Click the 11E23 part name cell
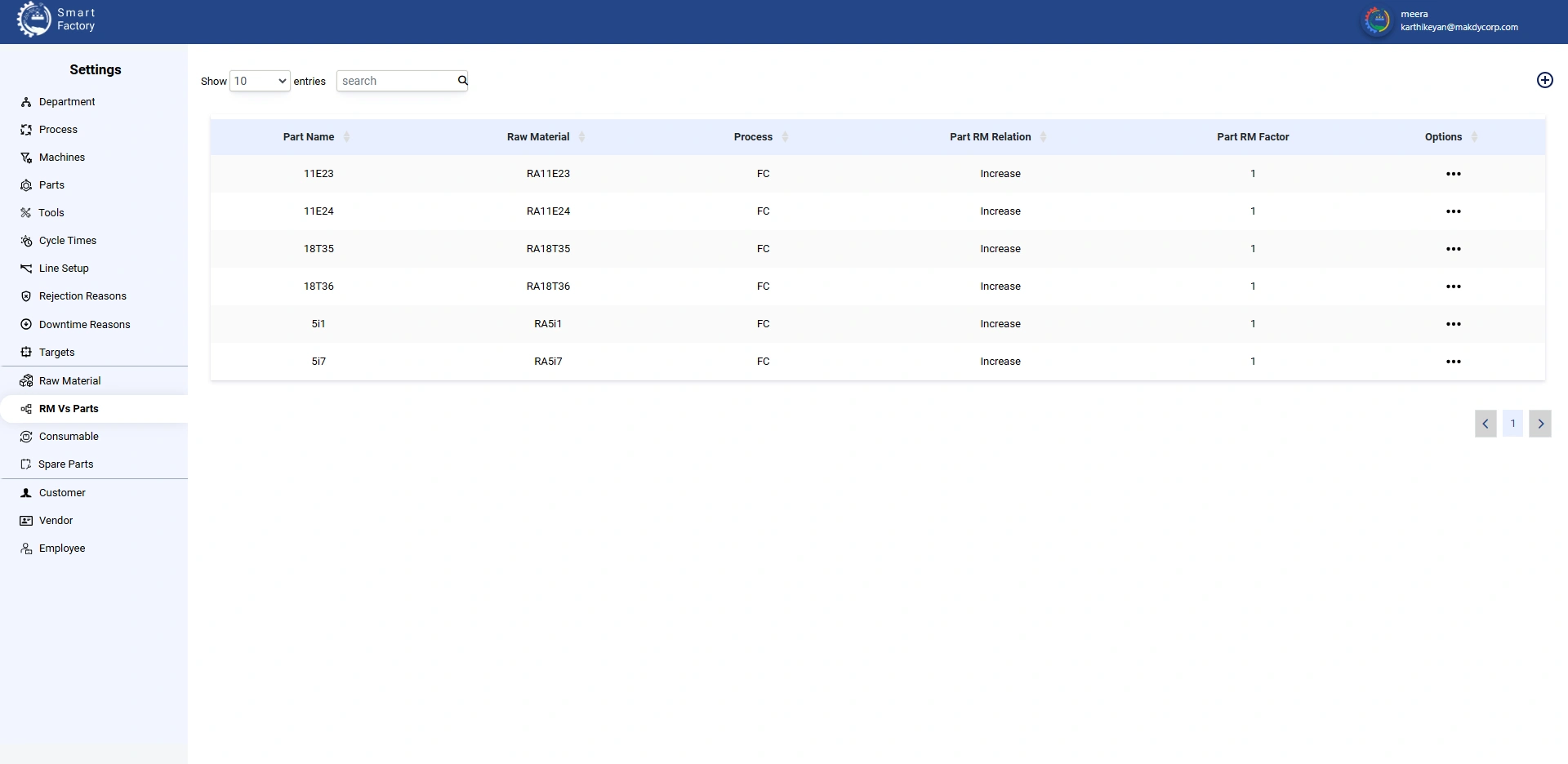This screenshot has height=764, width=1568. (x=318, y=174)
